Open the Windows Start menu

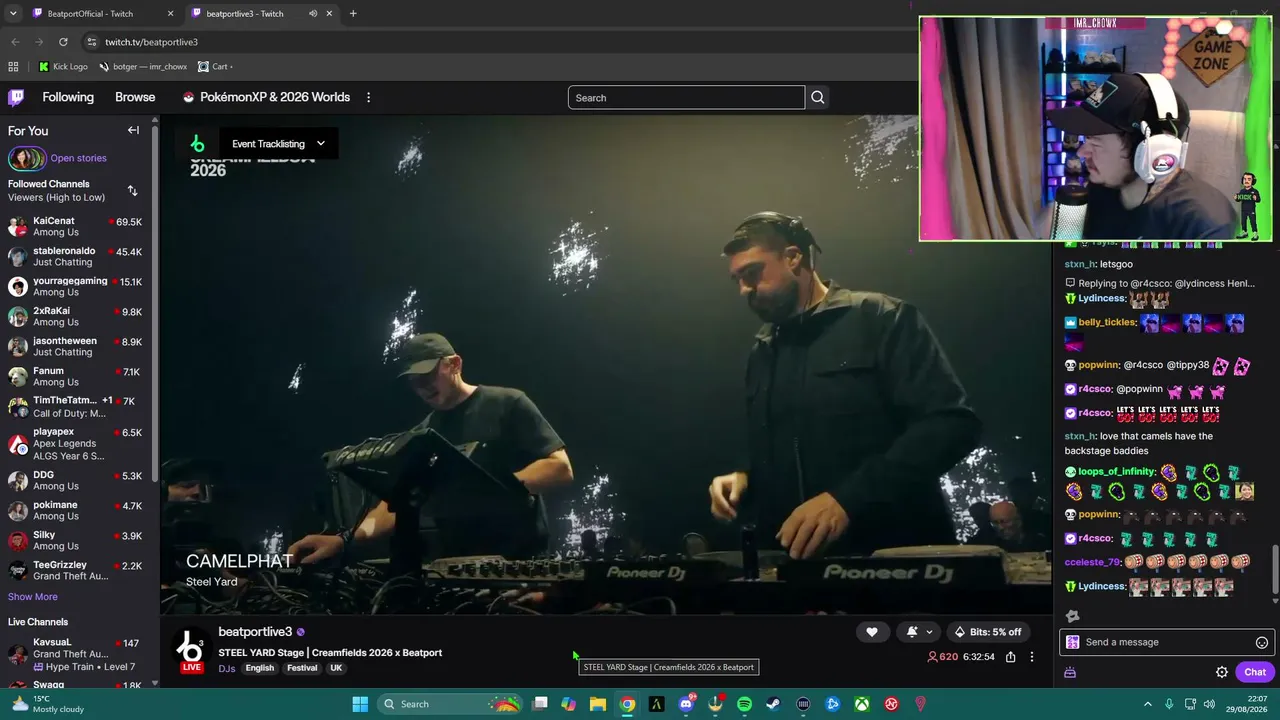coord(360,704)
